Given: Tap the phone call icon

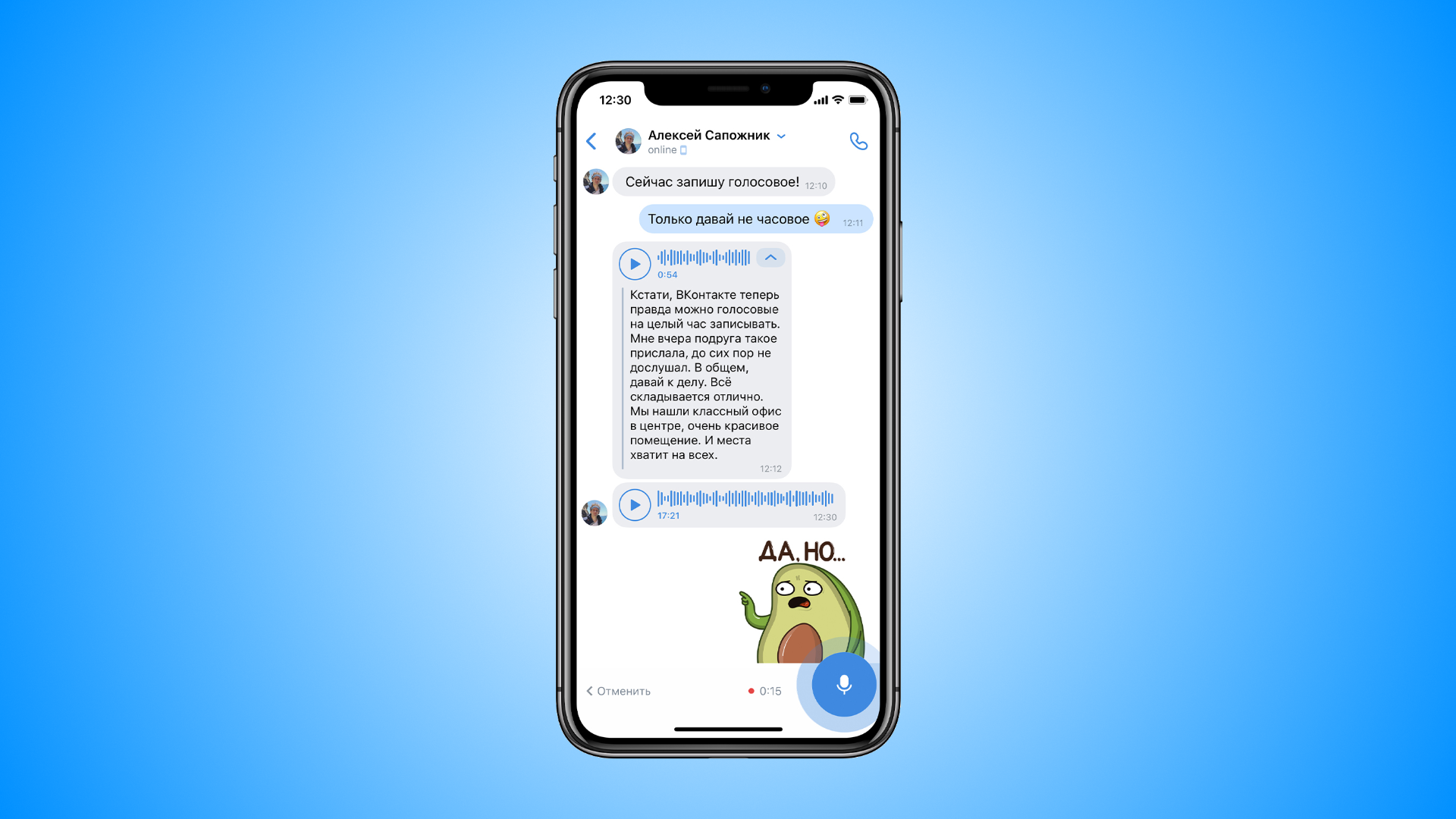Looking at the screenshot, I should pos(858,141).
